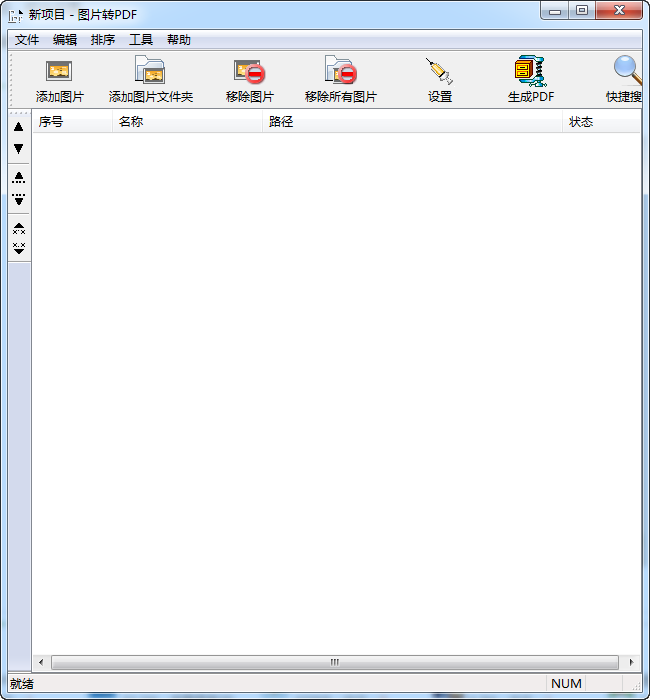Maximize the 图片转PDF window

(582, 11)
